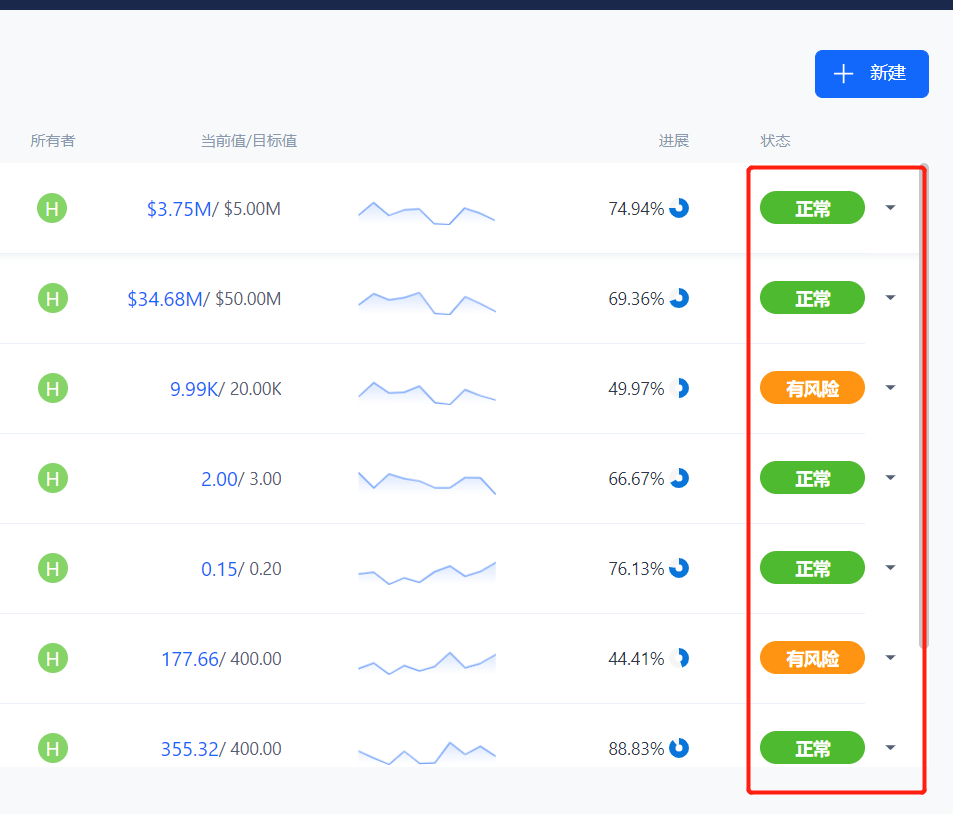Click the 状态 column header
The width and height of the screenshot is (953, 814).
click(775, 141)
